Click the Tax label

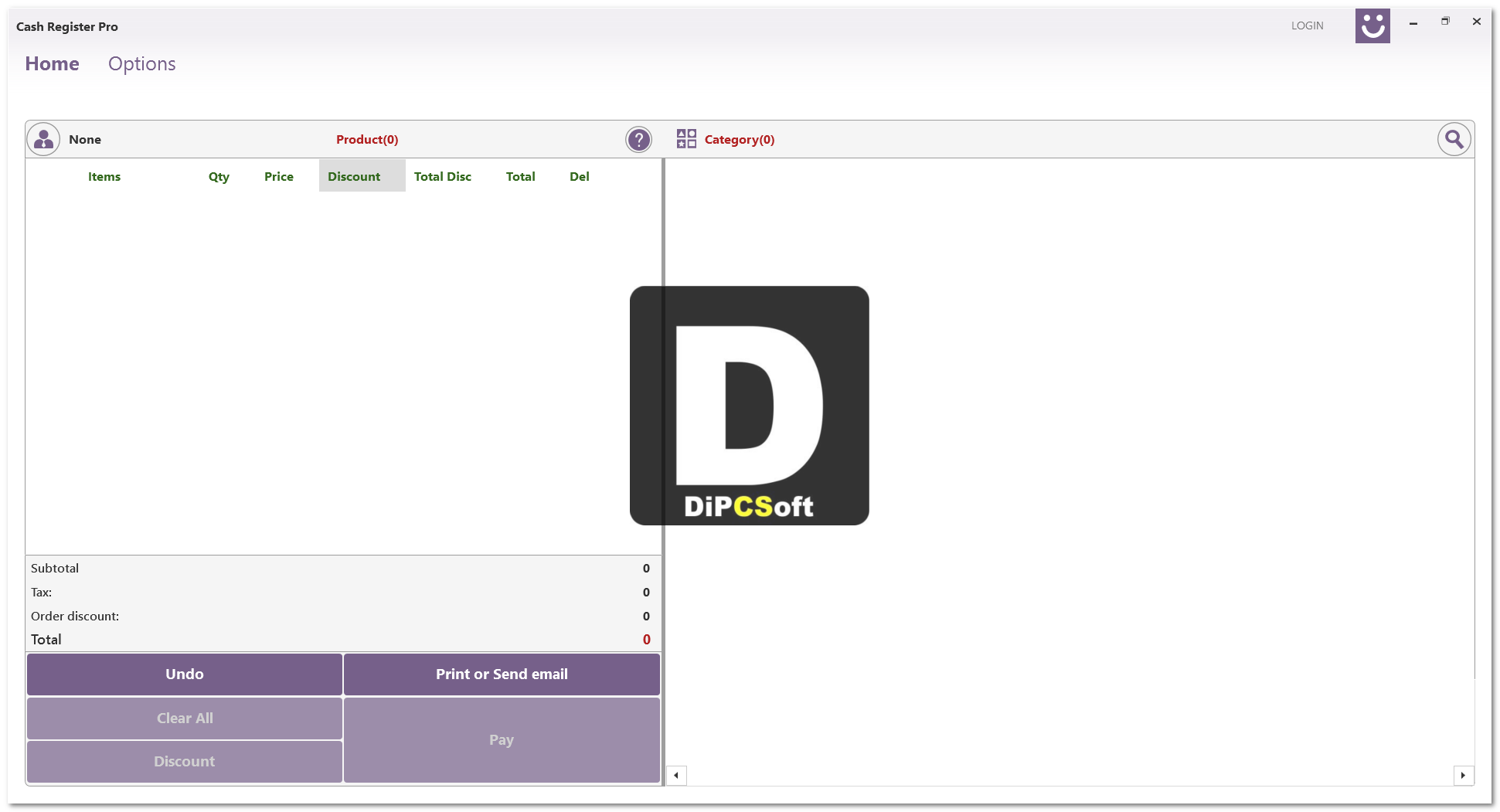click(42, 593)
